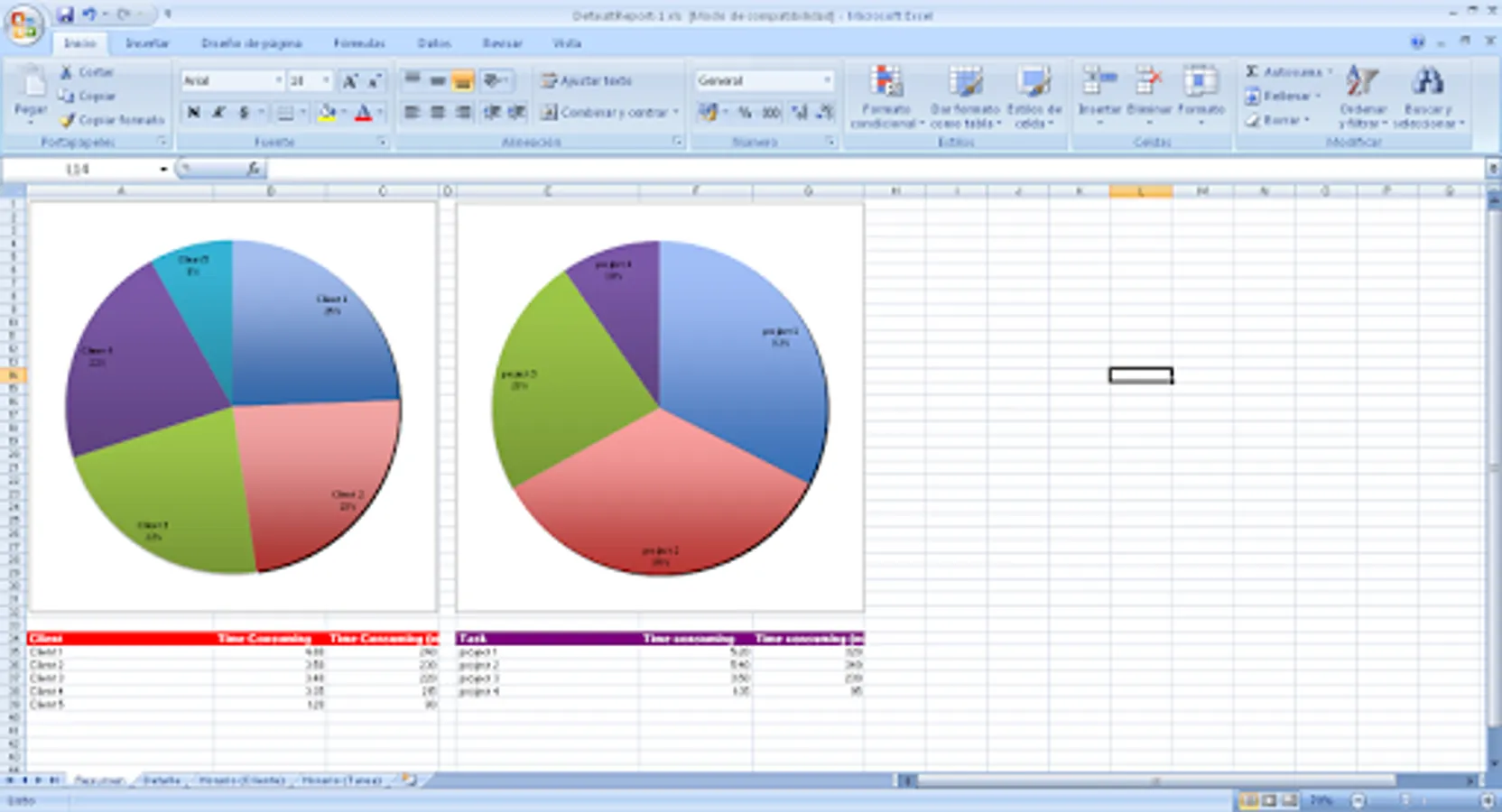Click Combinar y centrar
The width and height of the screenshot is (1502, 812).
point(604,113)
